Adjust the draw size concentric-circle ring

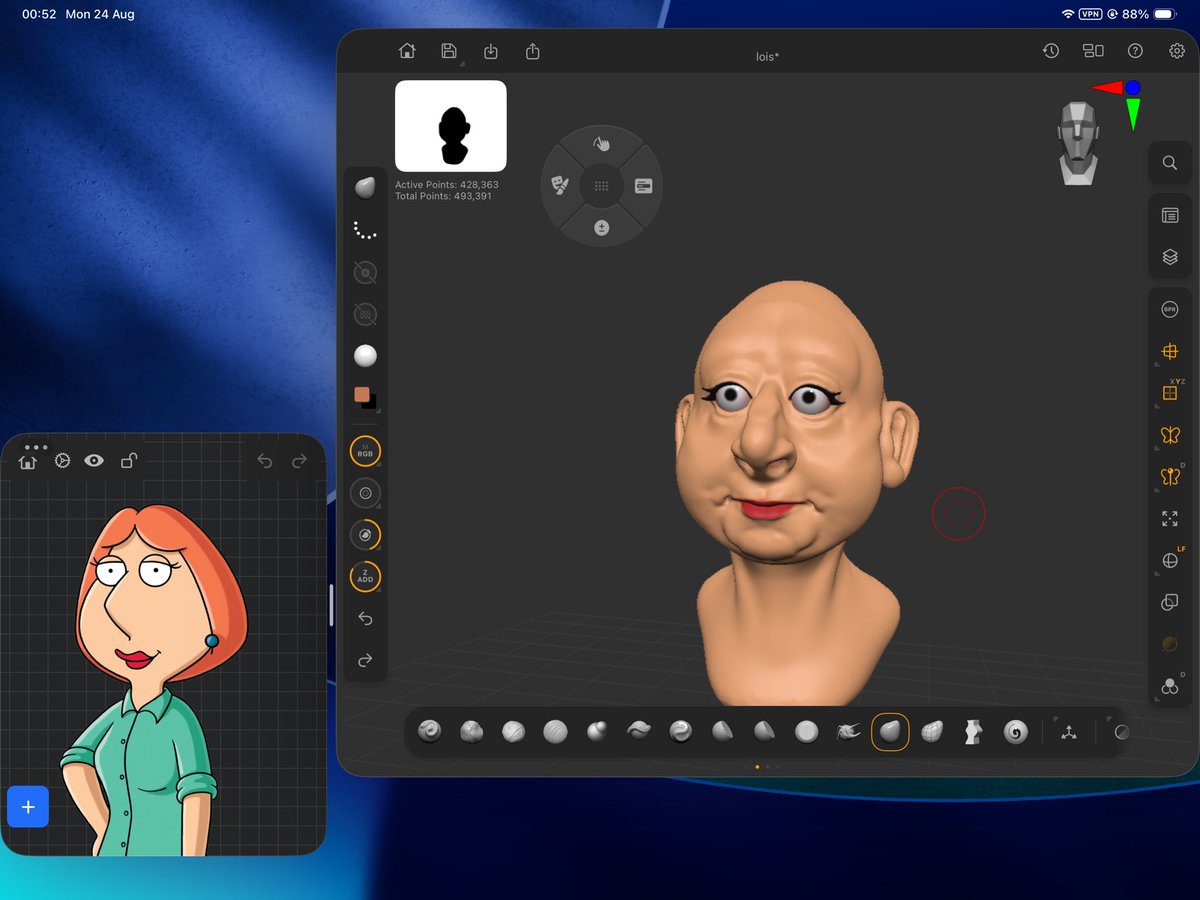tap(365, 493)
